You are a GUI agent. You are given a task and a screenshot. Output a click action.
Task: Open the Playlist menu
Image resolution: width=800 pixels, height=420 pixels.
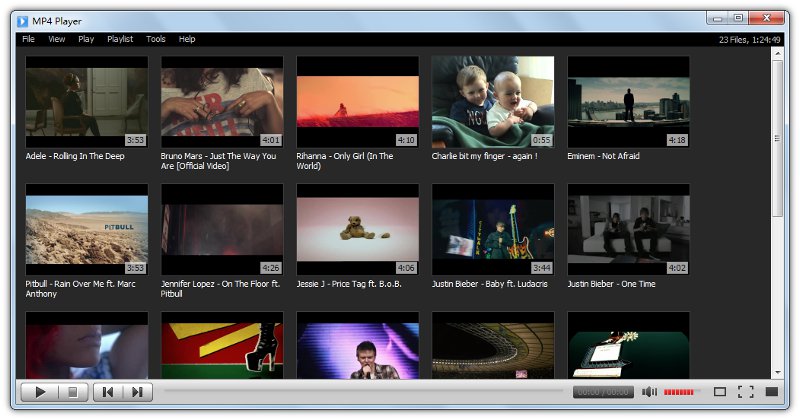(120, 39)
